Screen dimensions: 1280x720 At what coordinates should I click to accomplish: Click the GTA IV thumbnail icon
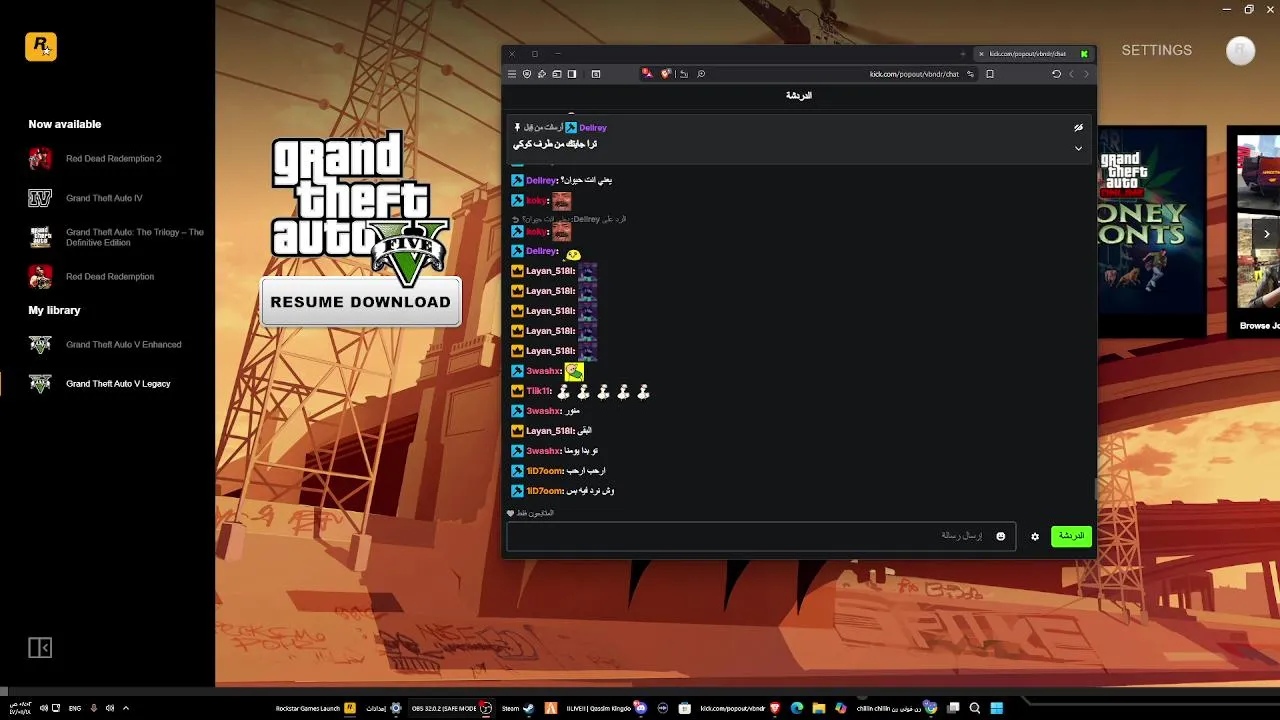click(40, 198)
